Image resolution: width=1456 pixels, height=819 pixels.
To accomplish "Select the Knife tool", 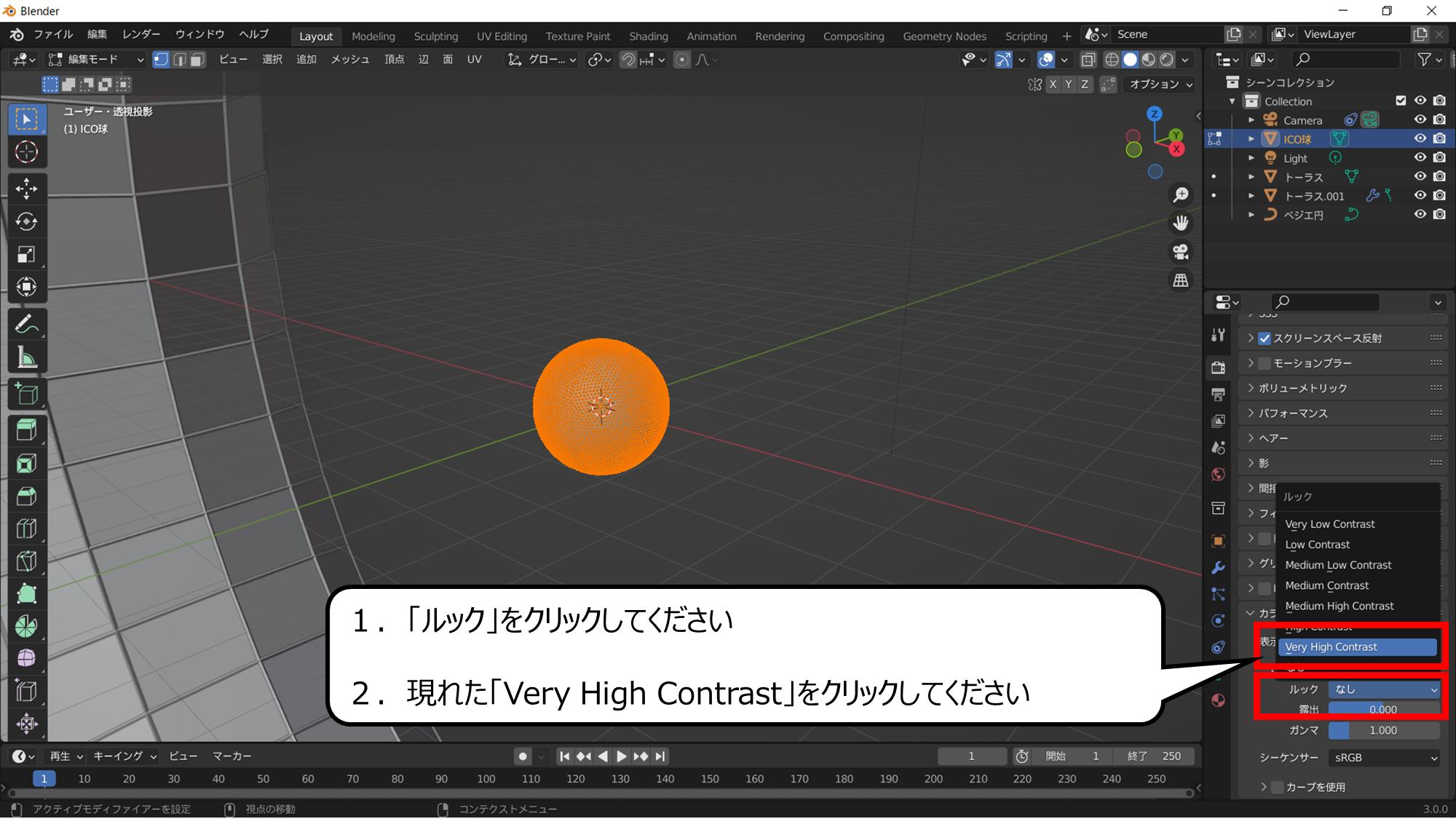I will click(27, 561).
